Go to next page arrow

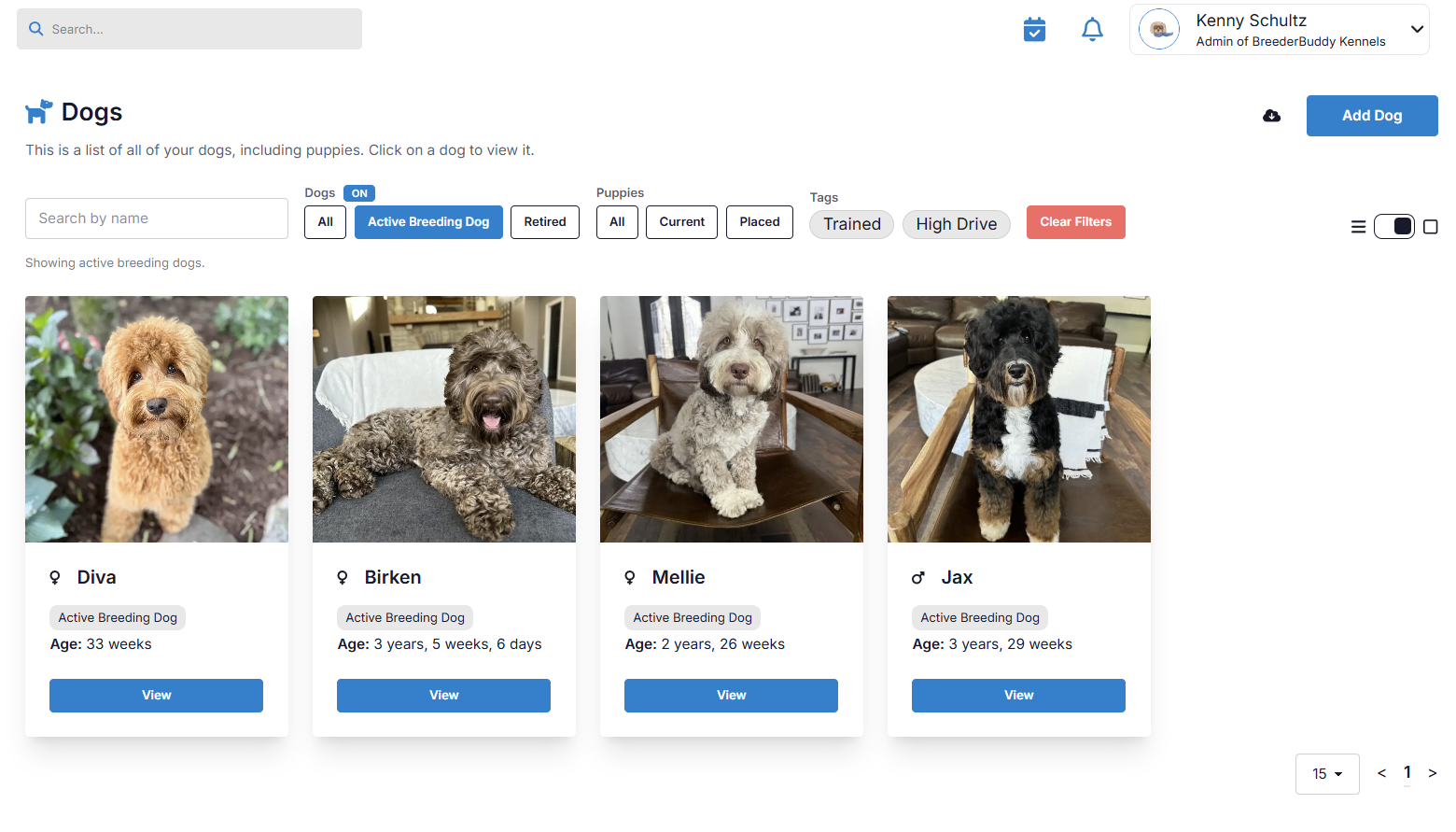[x=1432, y=773]
